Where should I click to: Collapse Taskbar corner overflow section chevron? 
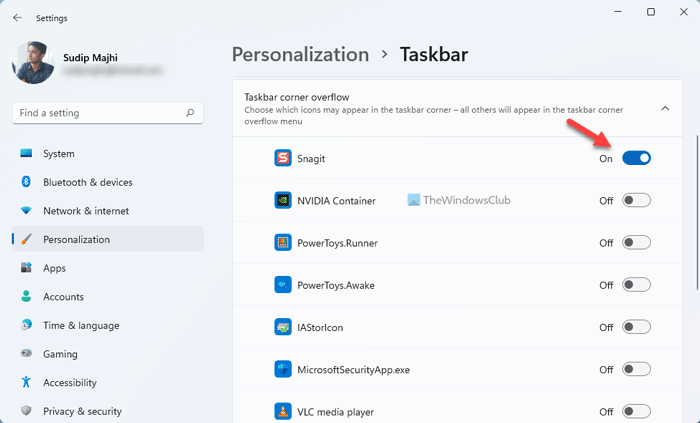point(665,108)
